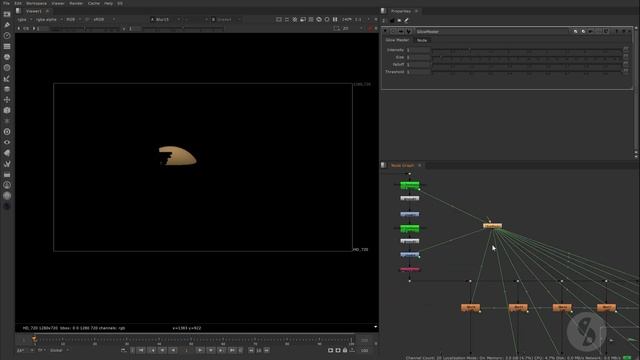
Task: Open the 3D nodes toolbar menu
Action: click(7, 110)
